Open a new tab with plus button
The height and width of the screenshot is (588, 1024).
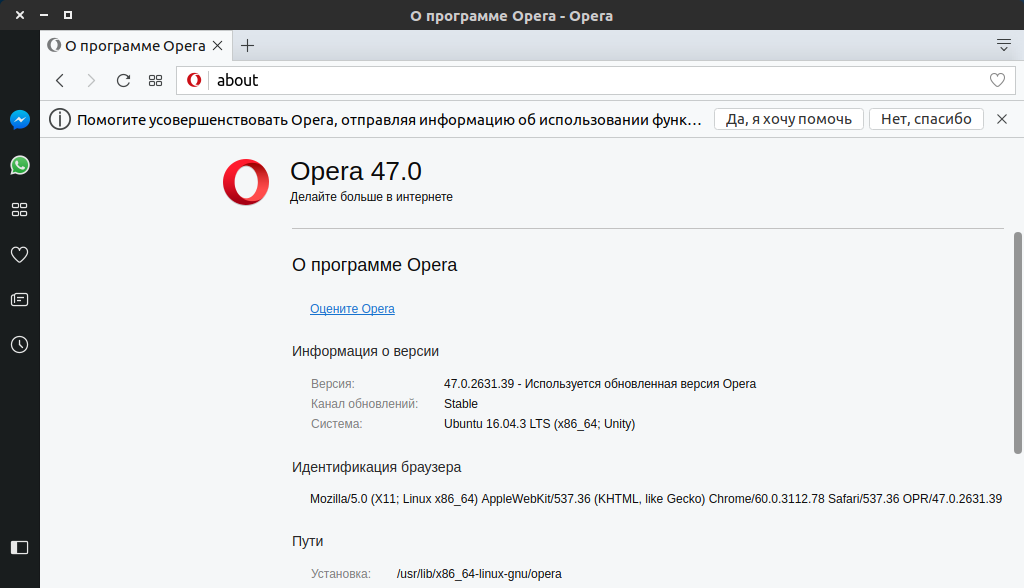(x=247, y=46)
